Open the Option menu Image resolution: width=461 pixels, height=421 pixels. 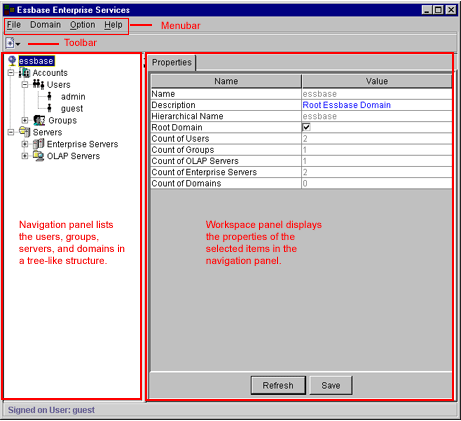coord(82,25)
